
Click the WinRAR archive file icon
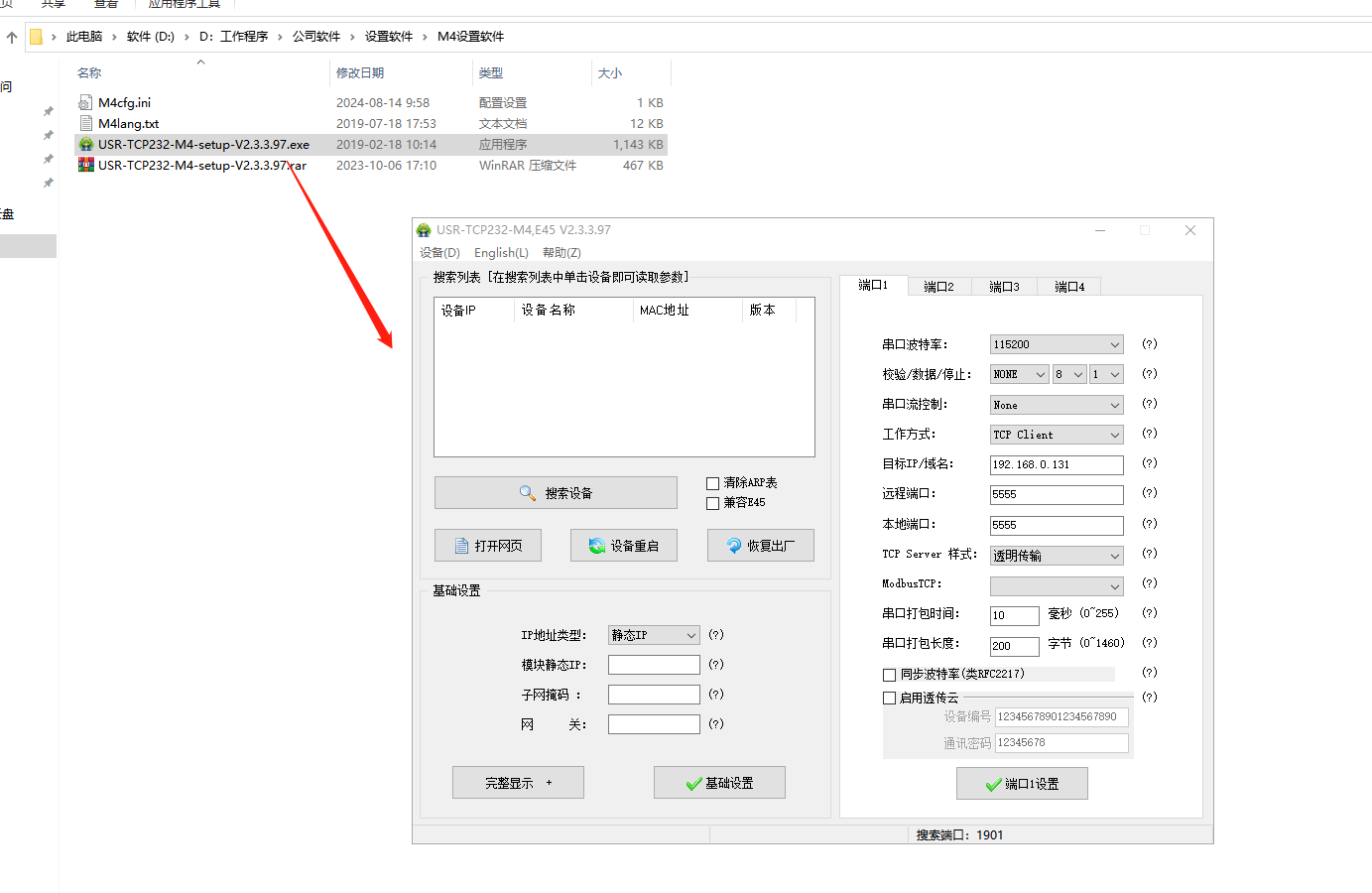coord(86,166)
